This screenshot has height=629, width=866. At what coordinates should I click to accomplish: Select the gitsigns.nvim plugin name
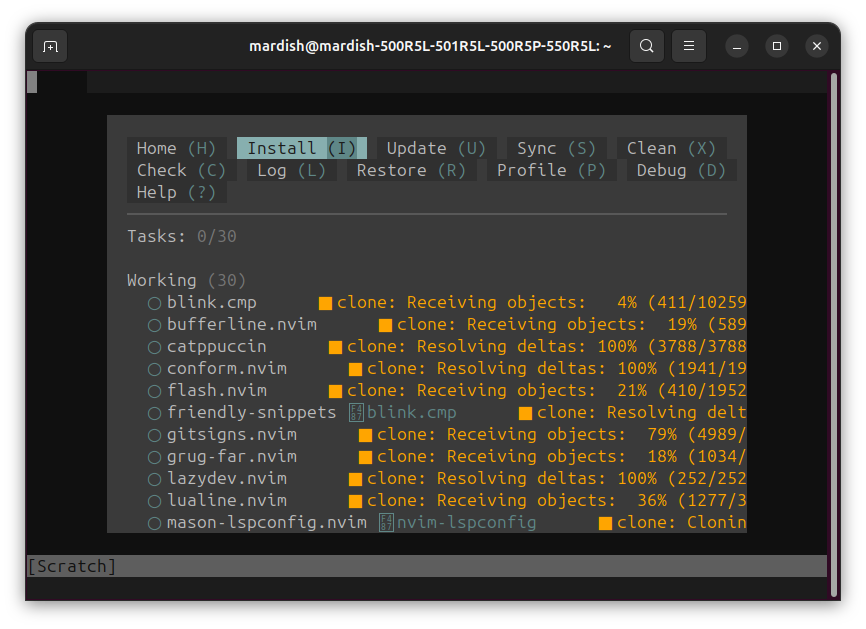pos(232,435)
